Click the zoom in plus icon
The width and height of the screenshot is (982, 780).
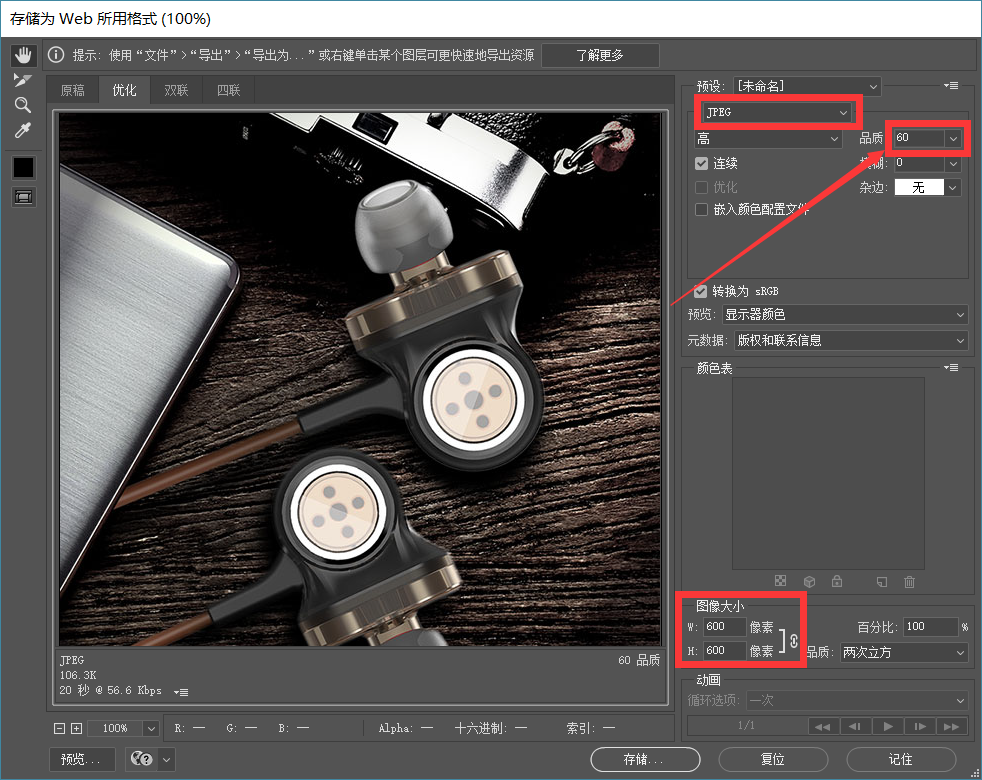pyautogui.click(x=77, y=729)
